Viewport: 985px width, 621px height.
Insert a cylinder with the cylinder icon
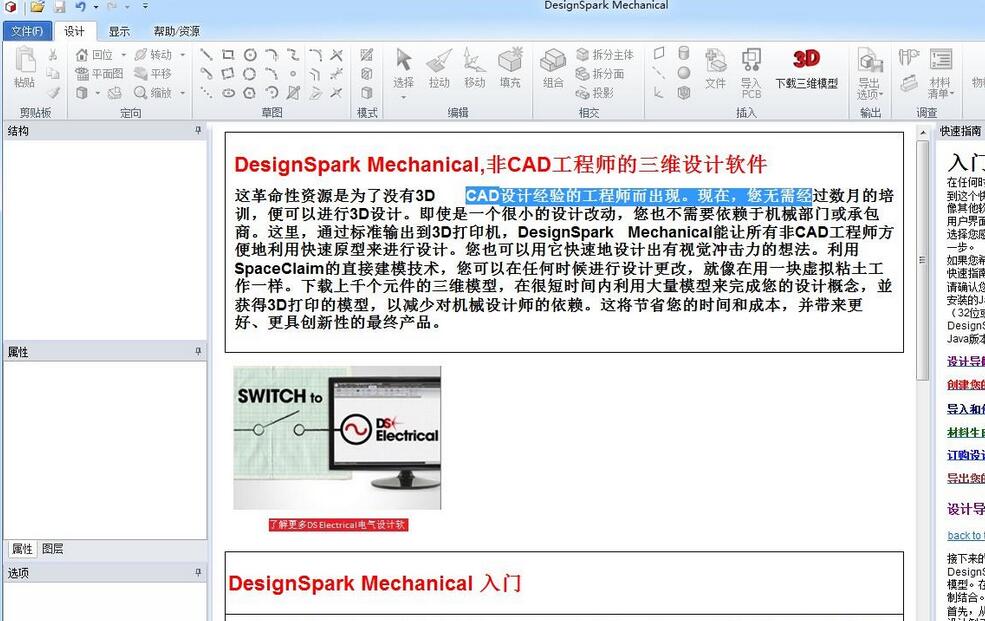[x=684, y=53]
